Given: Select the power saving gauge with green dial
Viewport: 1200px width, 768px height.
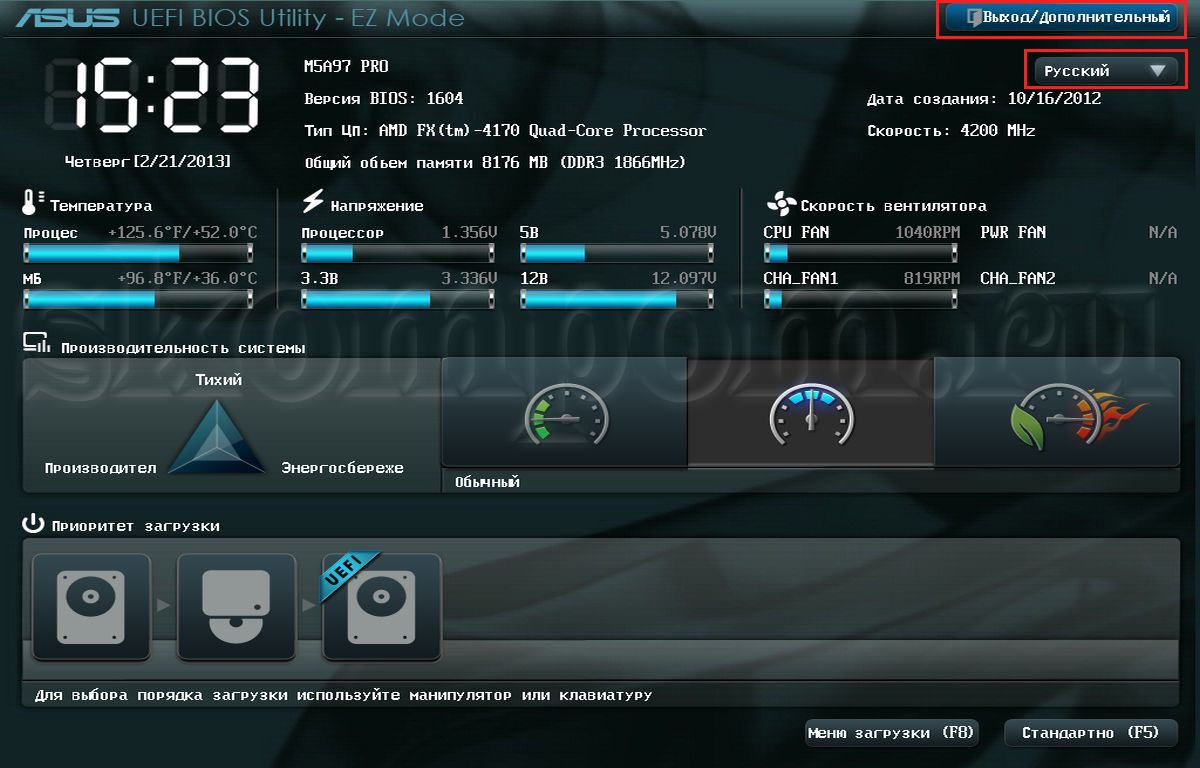Looking at the screenshot, I should [564, 412].
